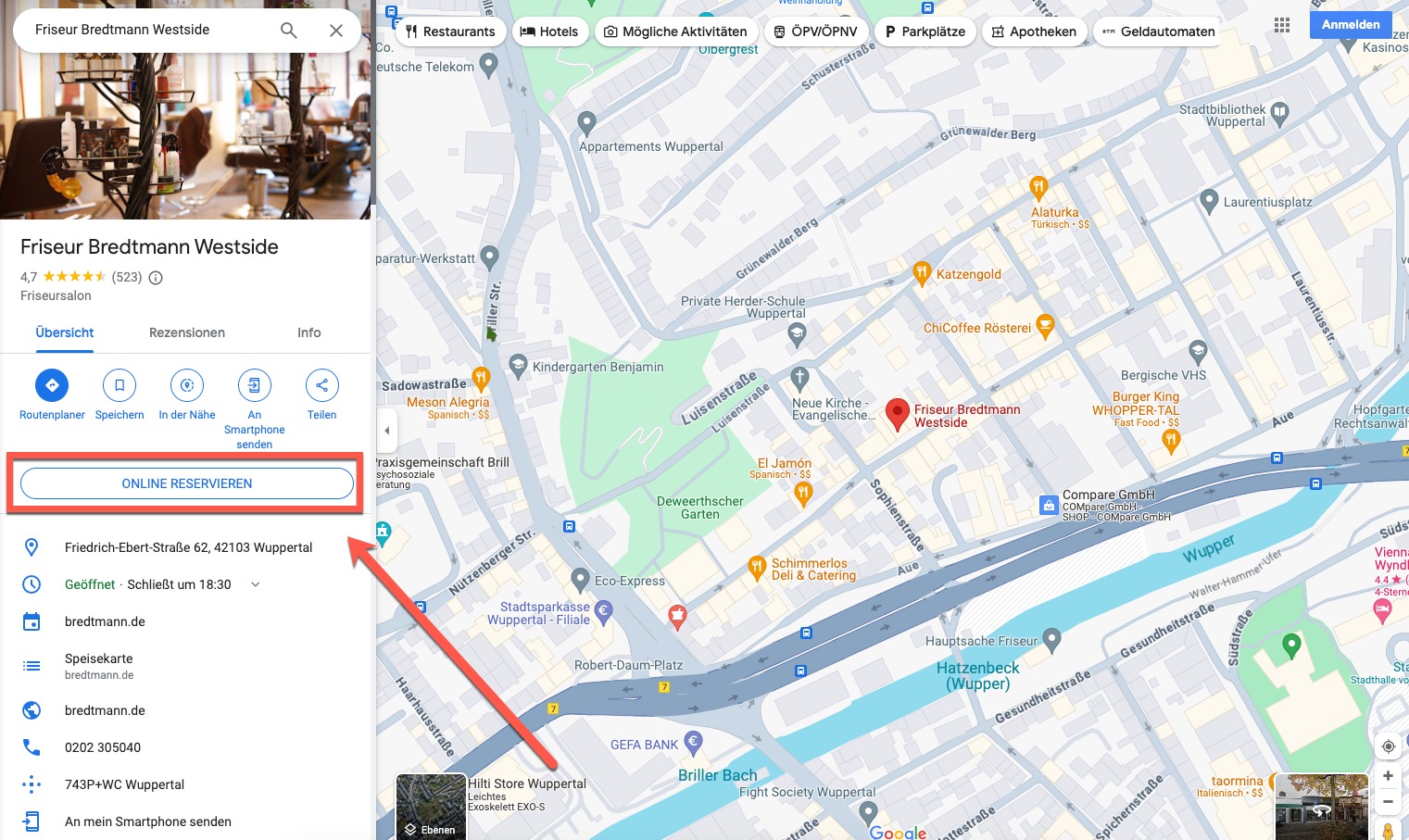Viewport: 1409px width, 840px height.
Task: Select the Mögliche Aktivitäten chip
Action: click(675, 31)
